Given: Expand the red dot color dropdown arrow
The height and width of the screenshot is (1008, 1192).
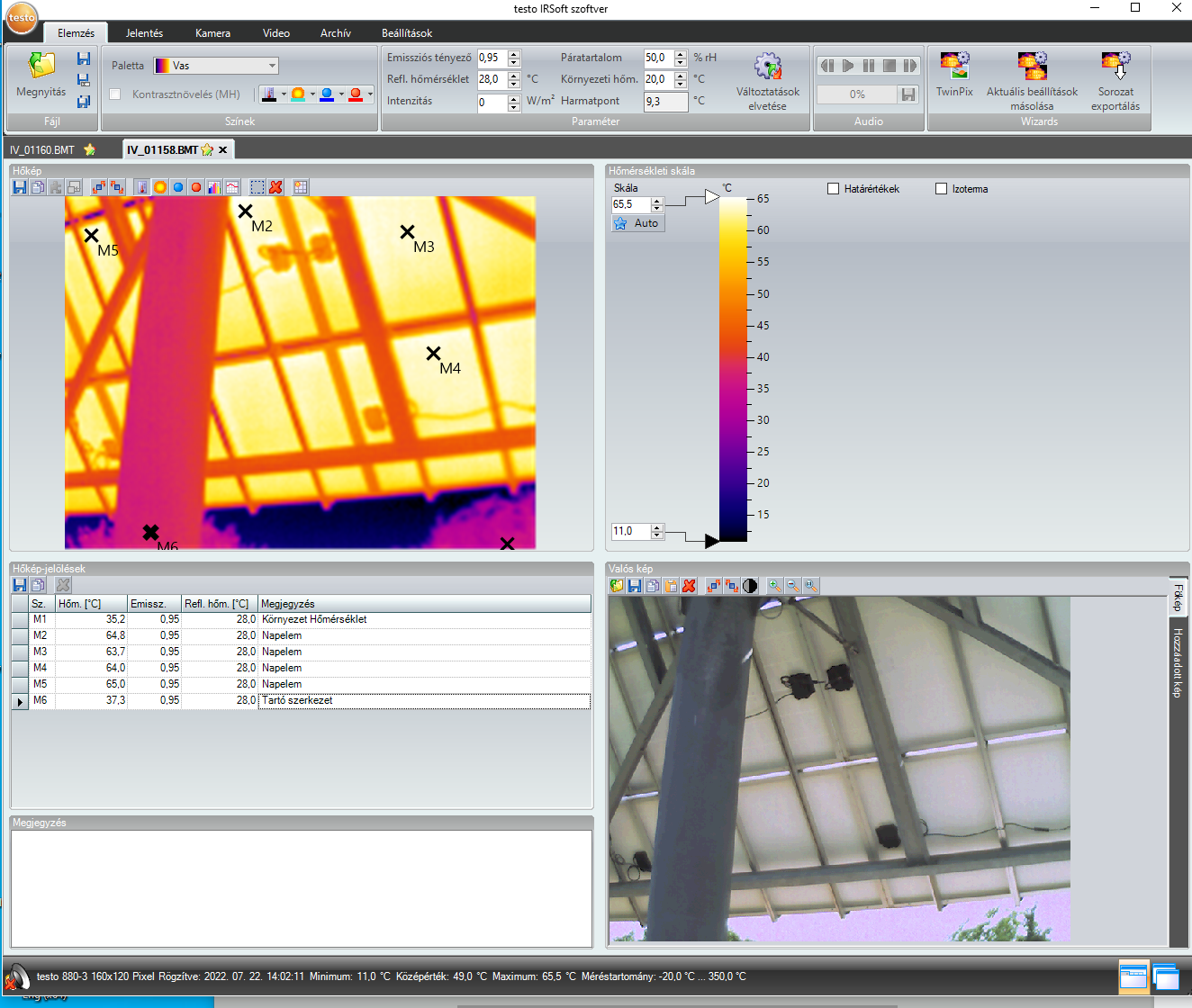Looking at the screenshot, I should click(x=370, y=94).
